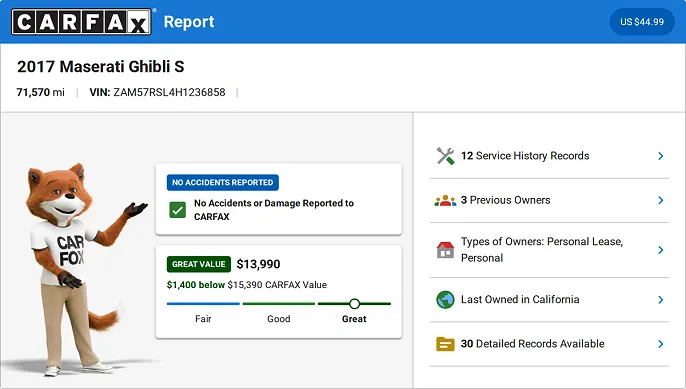Click the green Good value segment
The height and width of the screenshot is (389, 686).
279,304
